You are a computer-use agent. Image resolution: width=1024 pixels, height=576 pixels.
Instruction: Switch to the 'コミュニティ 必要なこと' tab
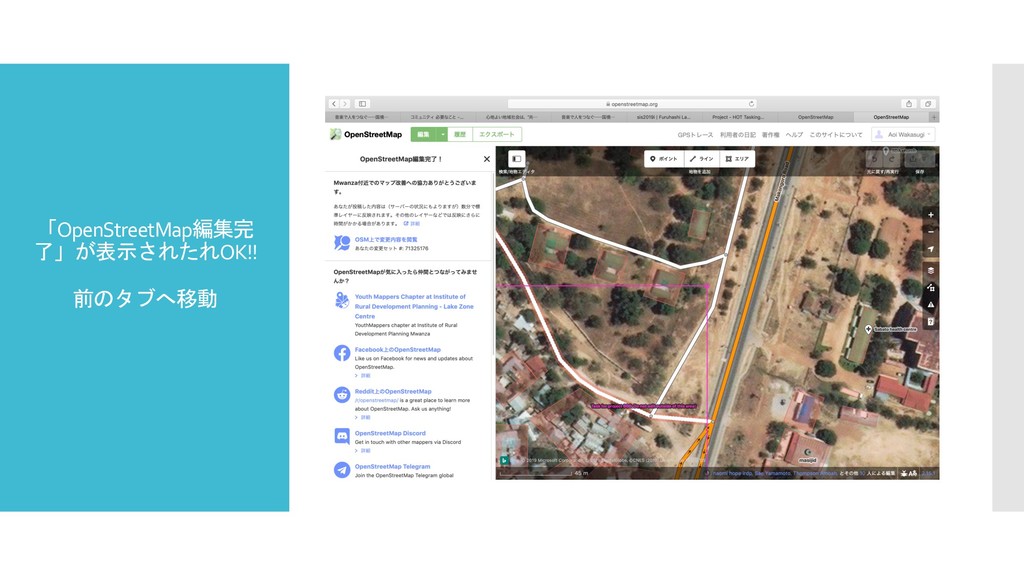click(438, 117)
